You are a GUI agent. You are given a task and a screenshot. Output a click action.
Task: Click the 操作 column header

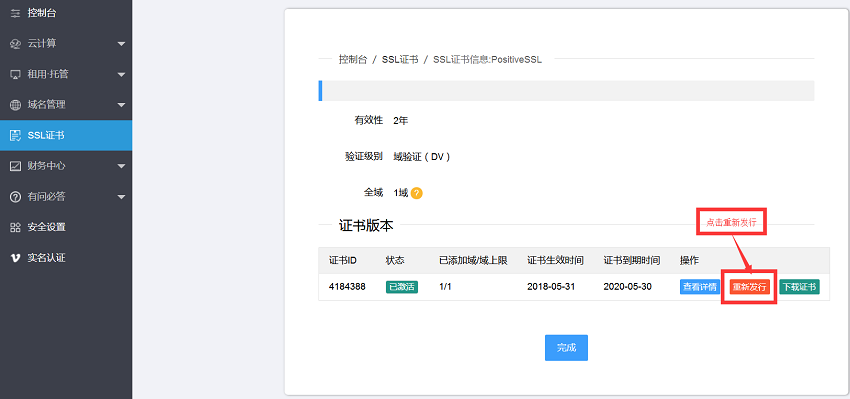(x=690, y=261)
